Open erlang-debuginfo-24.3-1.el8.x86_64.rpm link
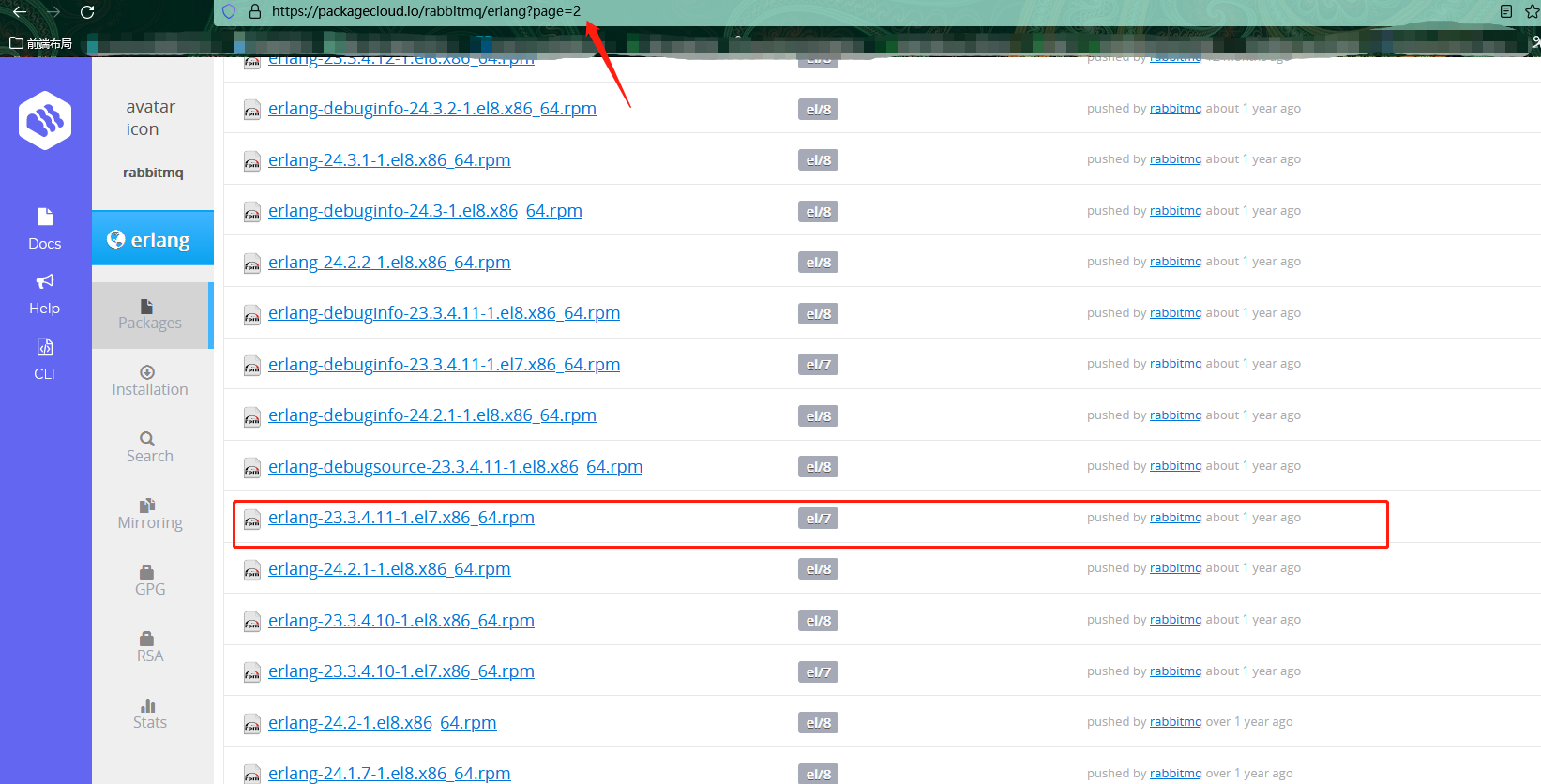Image resolution: width=1541 pixels, height=784 pixels. coord(425,210)
